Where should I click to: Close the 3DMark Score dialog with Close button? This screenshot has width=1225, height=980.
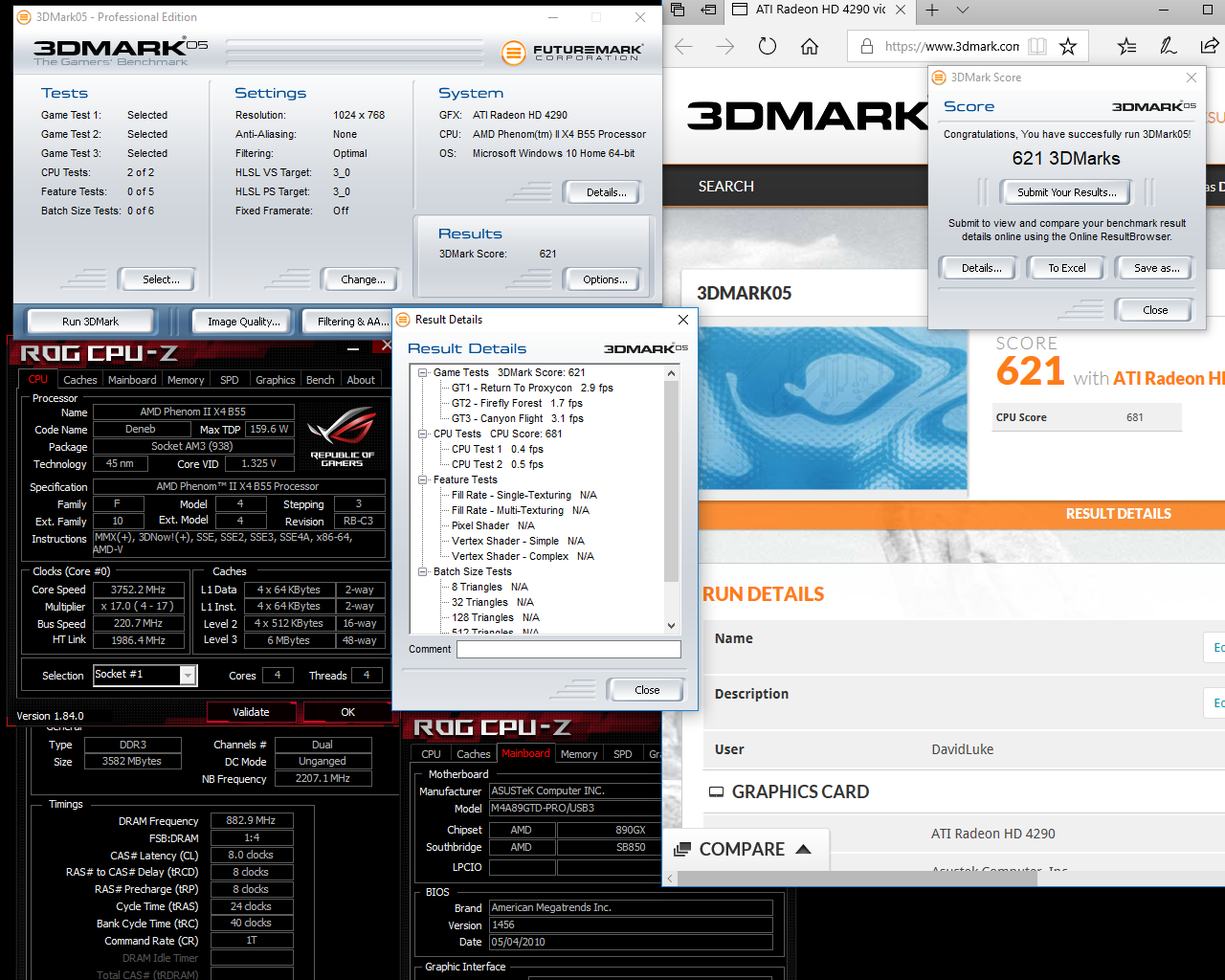point(1155,310)
